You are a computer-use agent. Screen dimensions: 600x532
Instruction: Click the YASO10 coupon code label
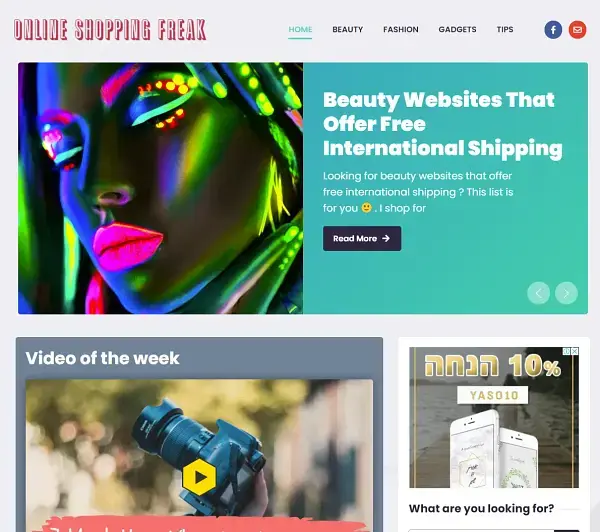(493, 395)
